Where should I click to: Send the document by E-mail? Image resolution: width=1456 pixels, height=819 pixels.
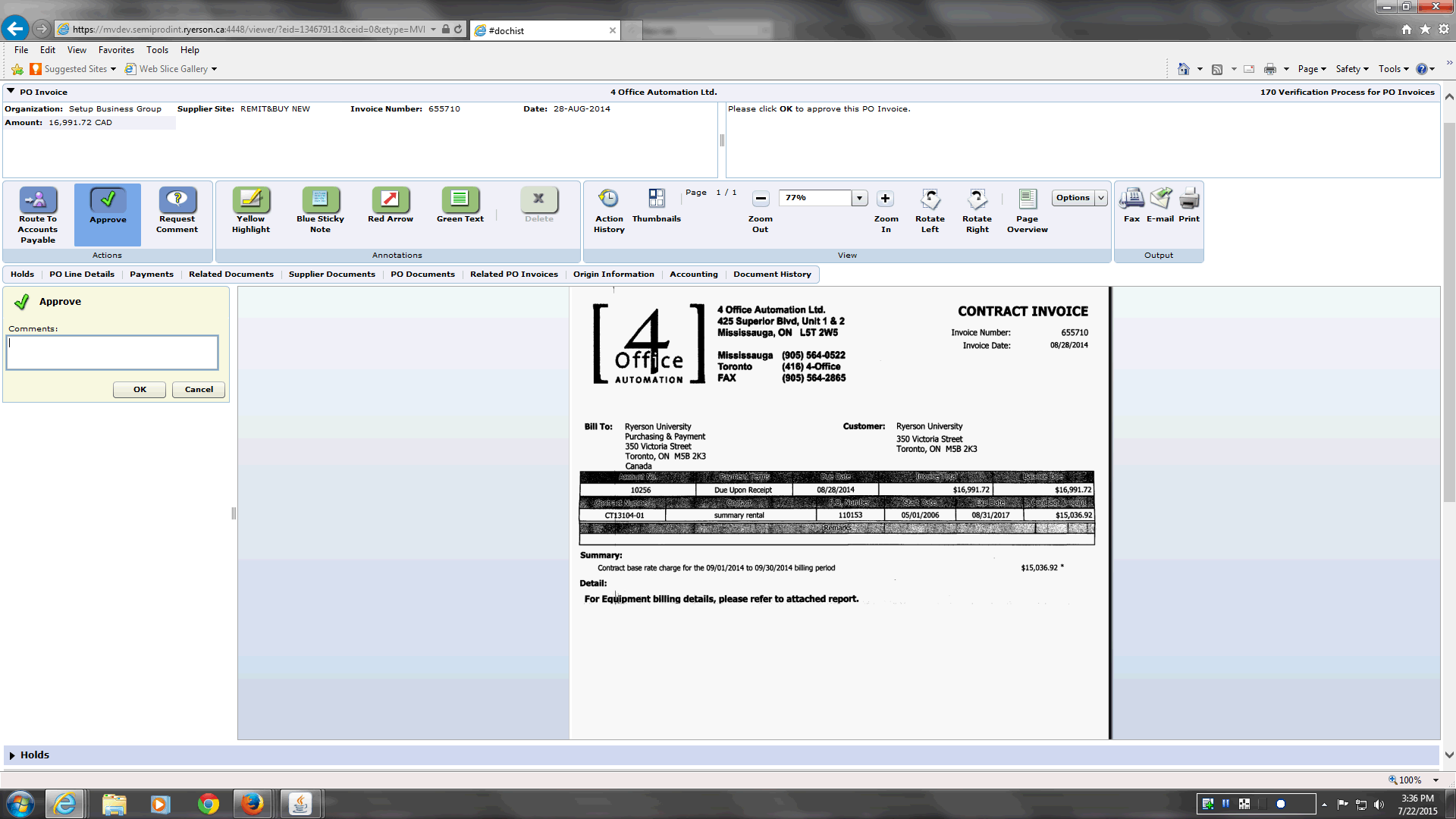[1160, 199]
